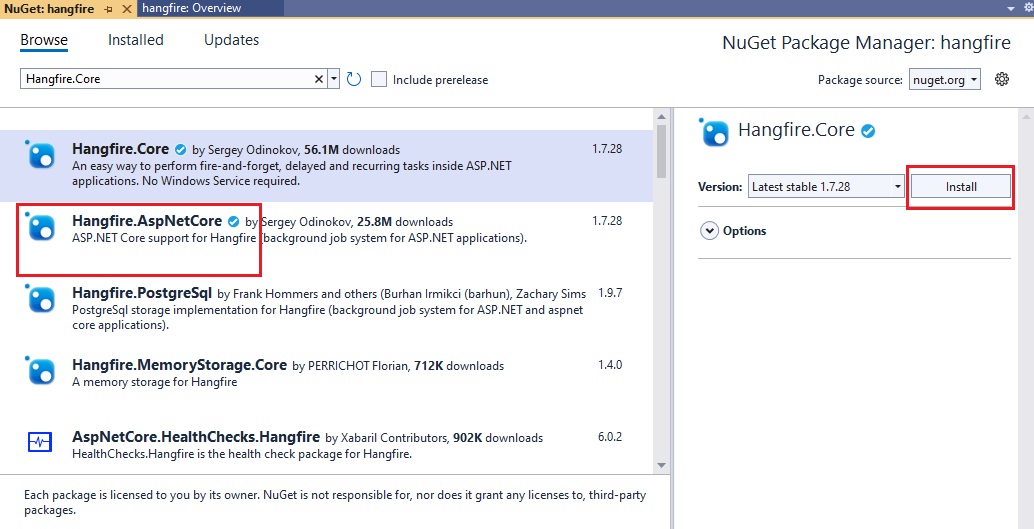Click version 1.9.7 of Hangfire.PostgreSql

click(x=610, y=293)
